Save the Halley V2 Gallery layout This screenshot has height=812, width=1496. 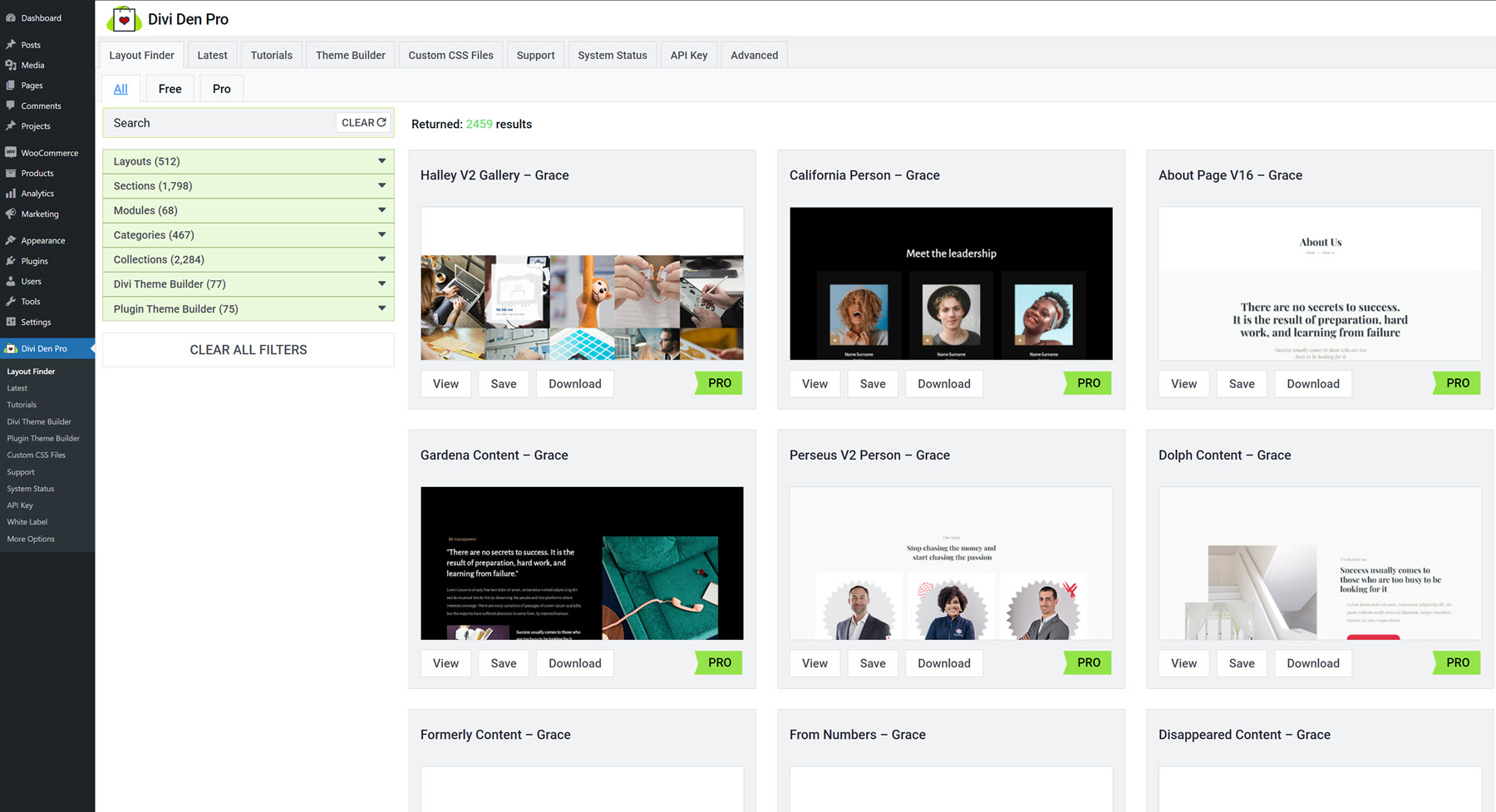point(504,383)
